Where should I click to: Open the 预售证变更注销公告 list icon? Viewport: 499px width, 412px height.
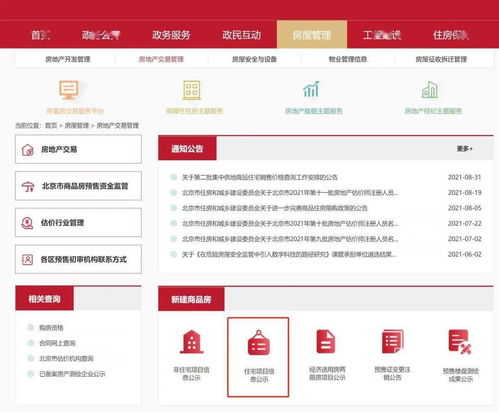[x=392, y=341]
